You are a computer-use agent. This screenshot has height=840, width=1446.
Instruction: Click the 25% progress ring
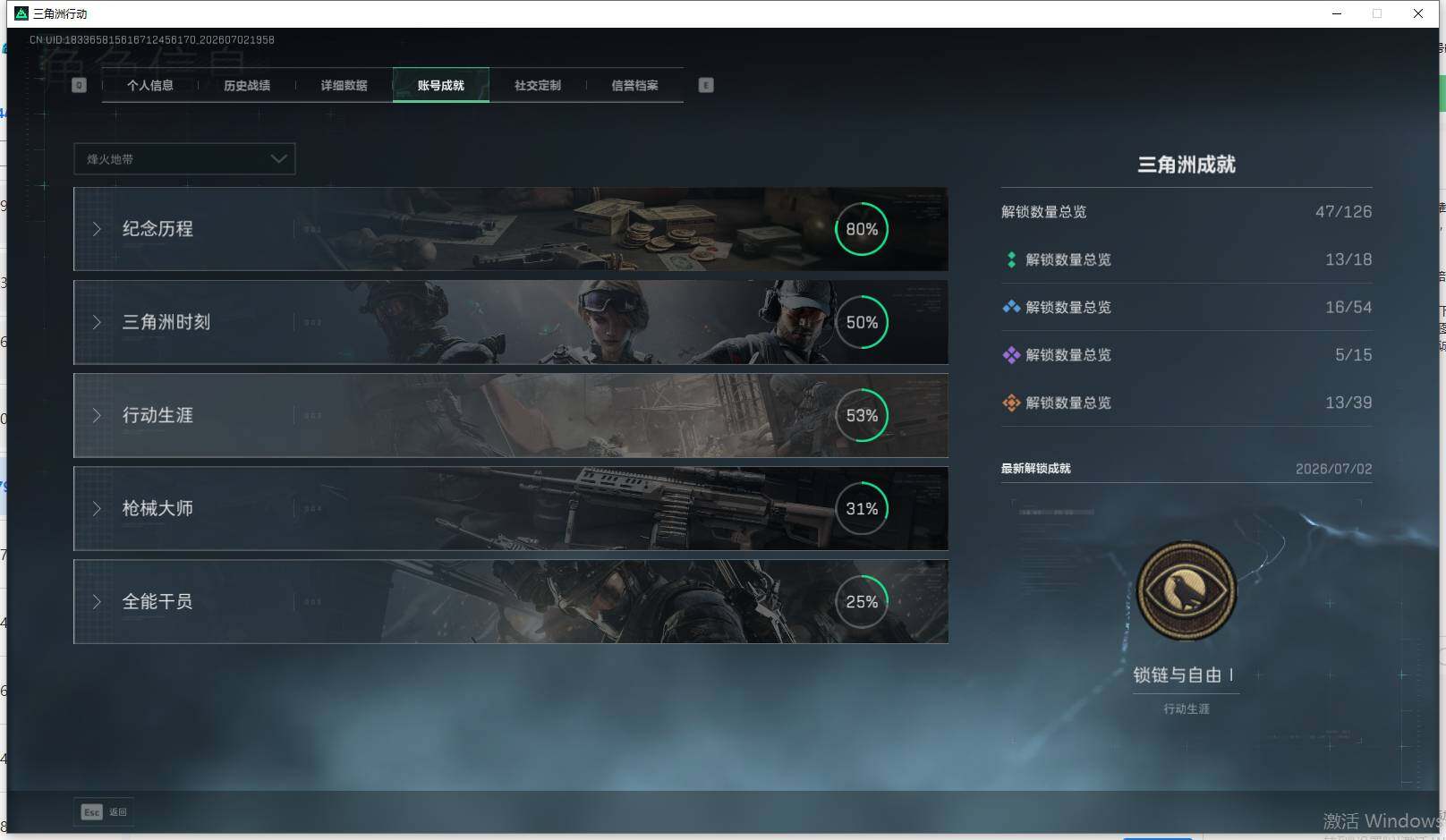coord(862,601)
